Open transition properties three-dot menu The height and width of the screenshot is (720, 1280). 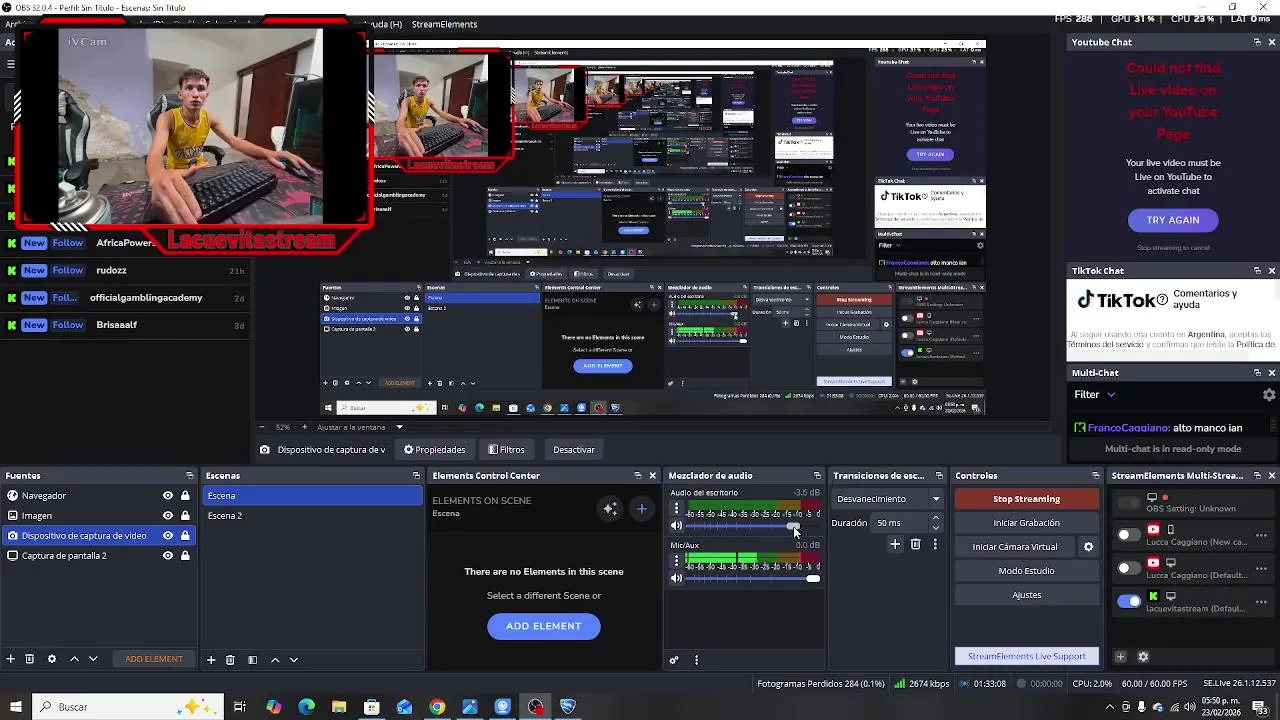click(935, 544)
